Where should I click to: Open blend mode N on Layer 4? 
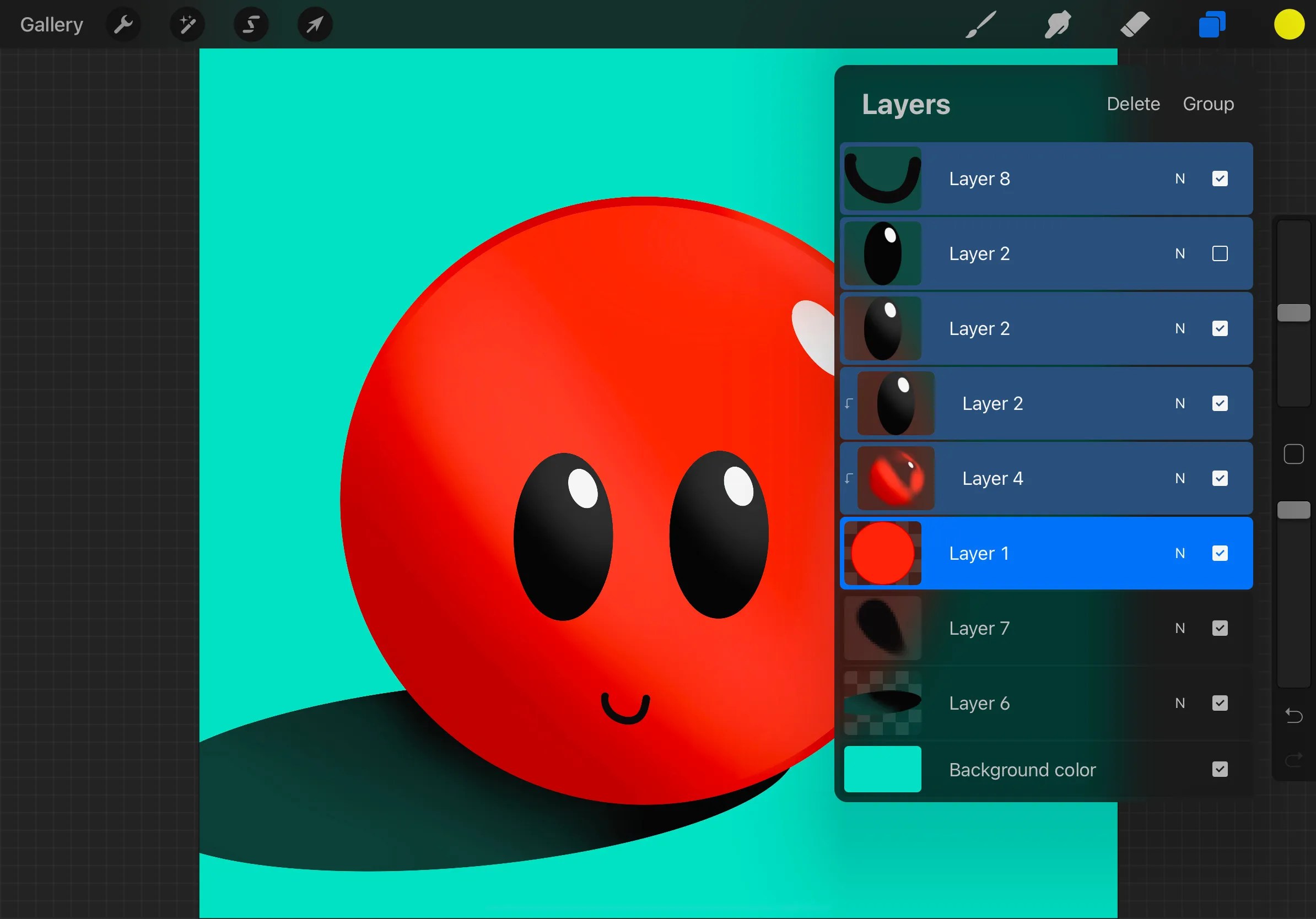(1180, 478)
